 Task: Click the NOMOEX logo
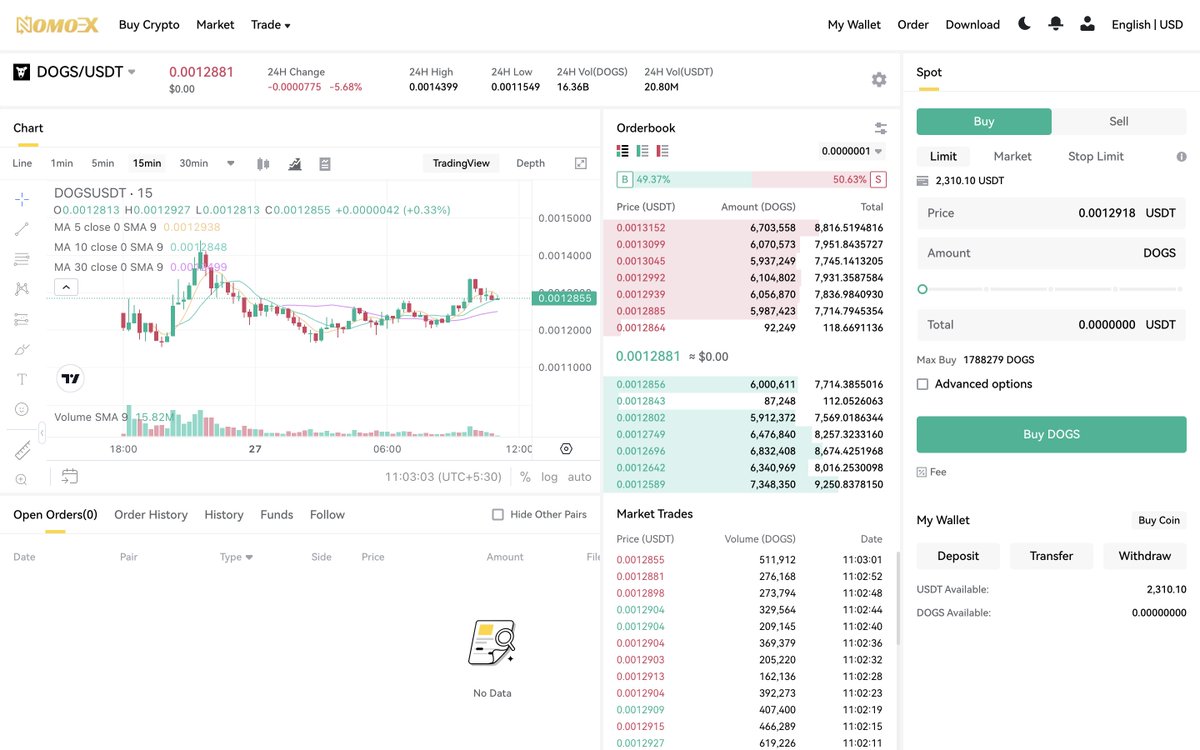coord(57,24)
